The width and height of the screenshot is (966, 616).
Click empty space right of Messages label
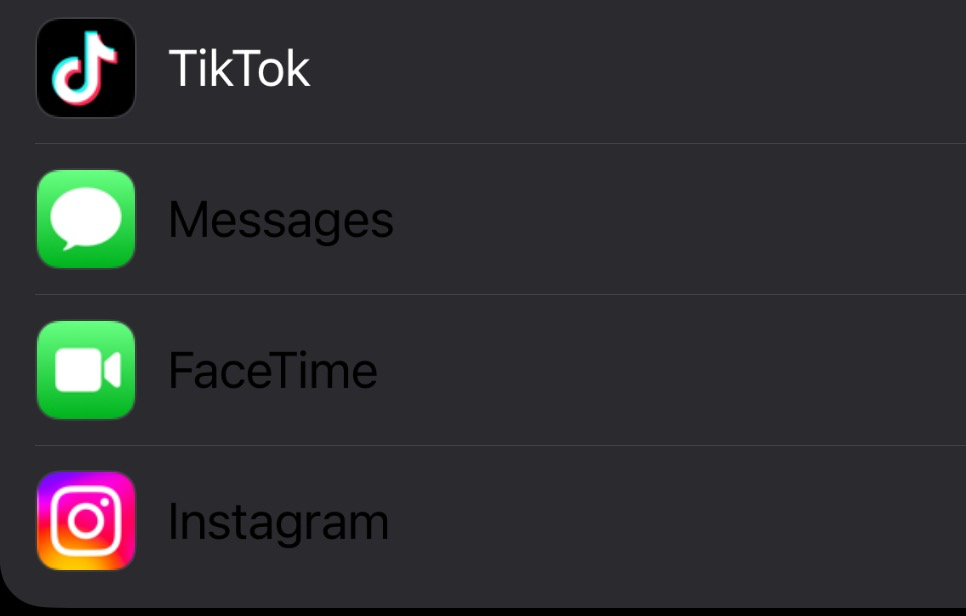pos(680,220)
